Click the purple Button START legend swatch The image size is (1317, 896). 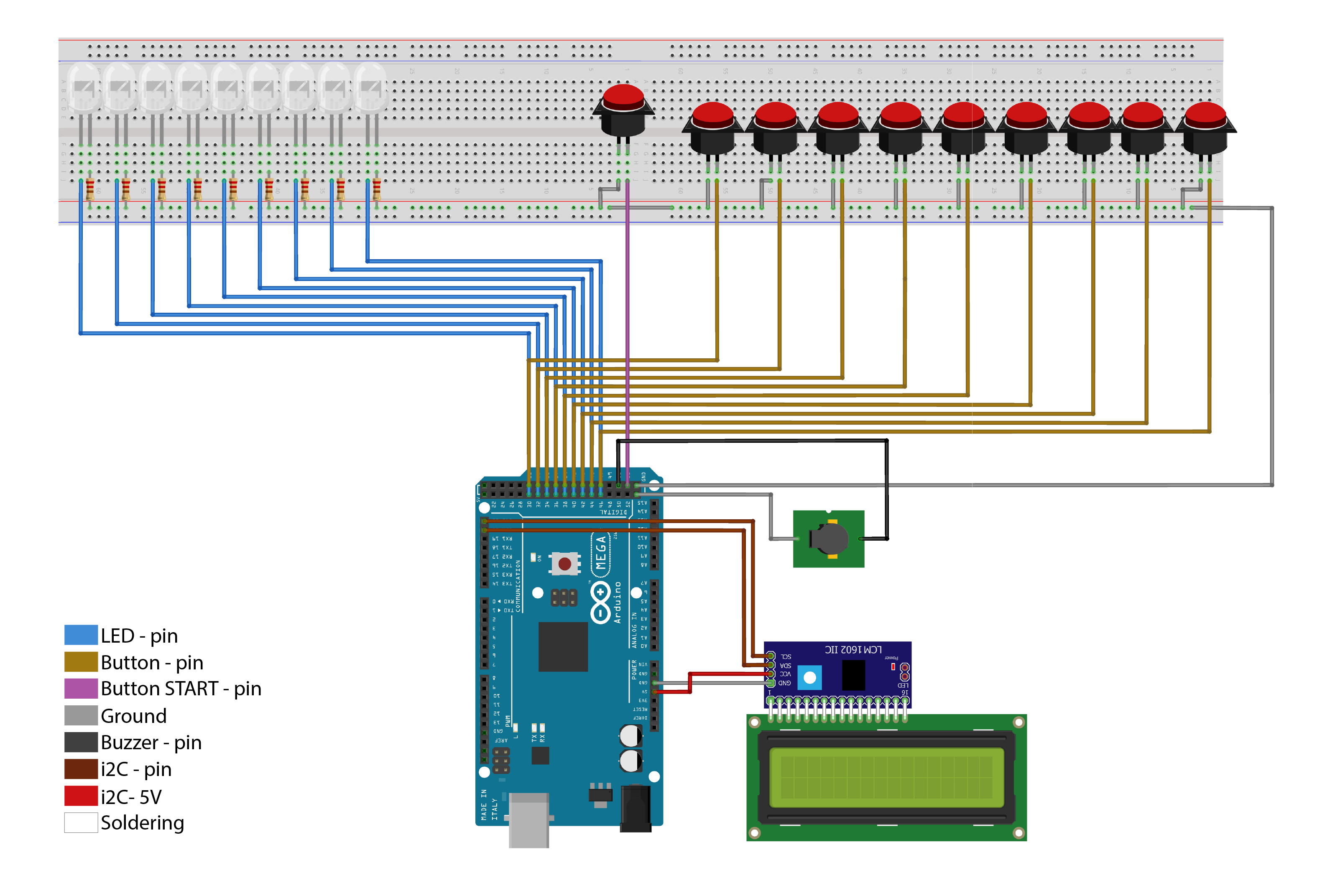[81, 689]
